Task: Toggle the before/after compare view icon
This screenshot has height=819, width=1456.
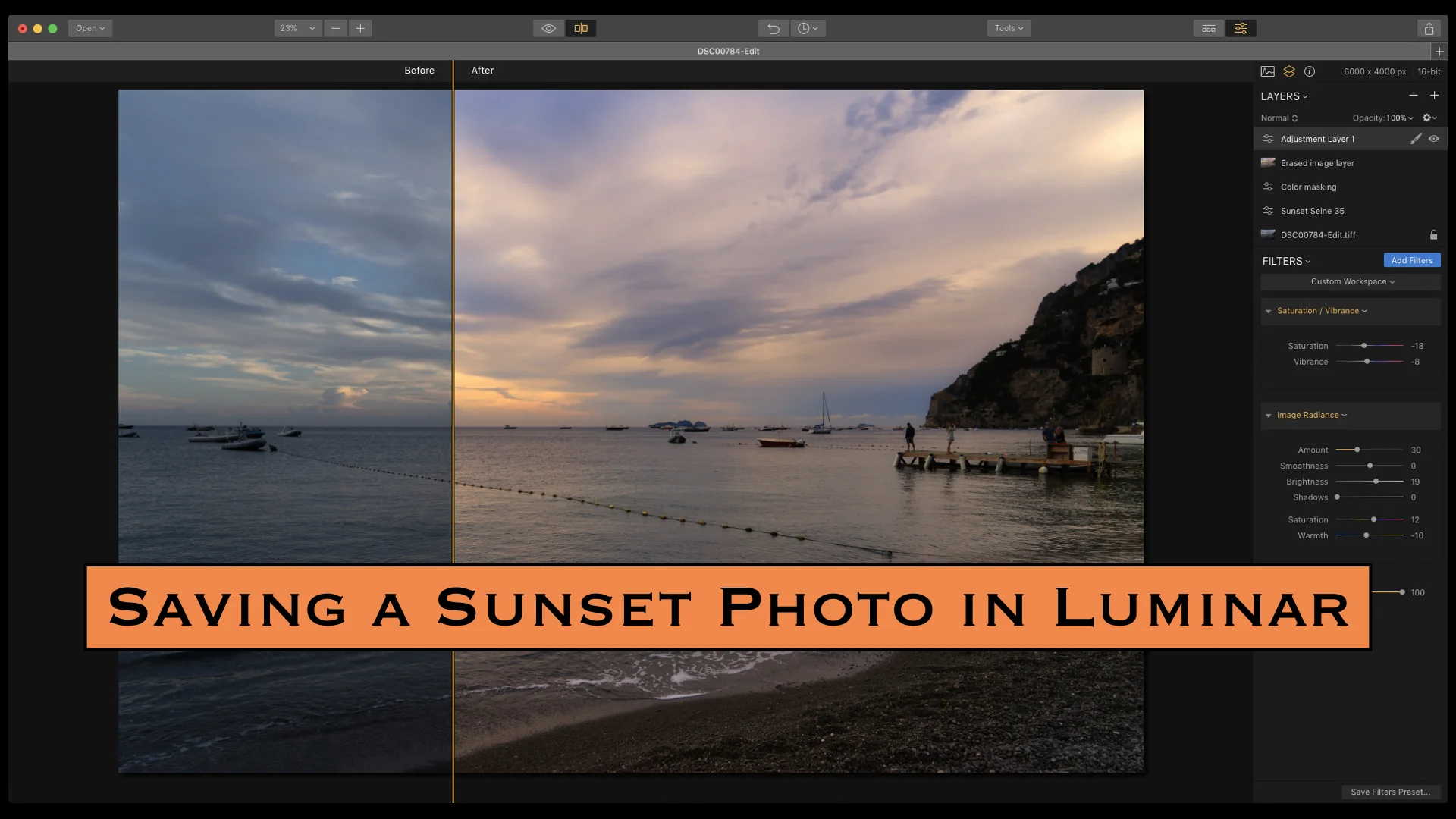Action: click(581, 28)
